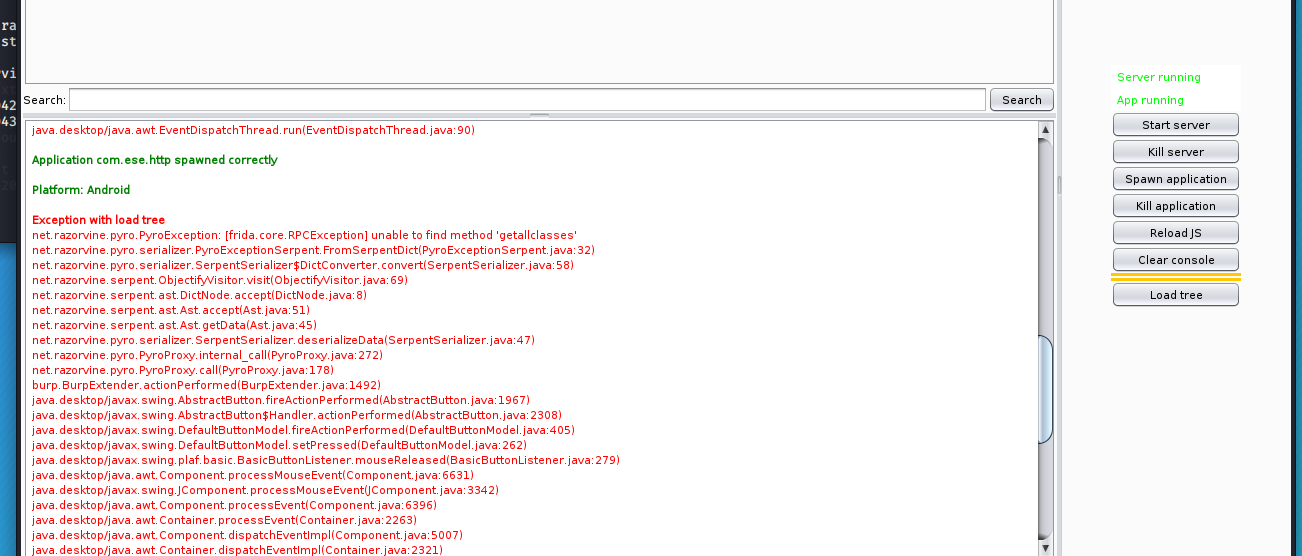
Task: Focus the Search input field
Action: [527, 100]
